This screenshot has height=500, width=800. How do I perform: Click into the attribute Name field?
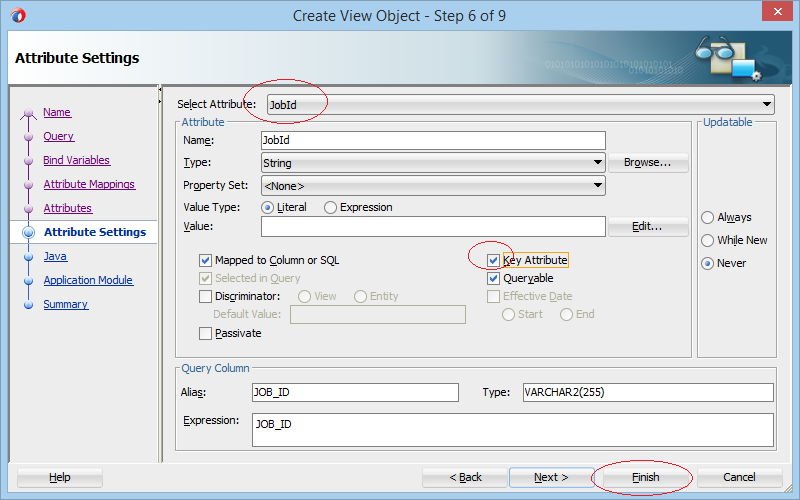[x=433, y=140]
